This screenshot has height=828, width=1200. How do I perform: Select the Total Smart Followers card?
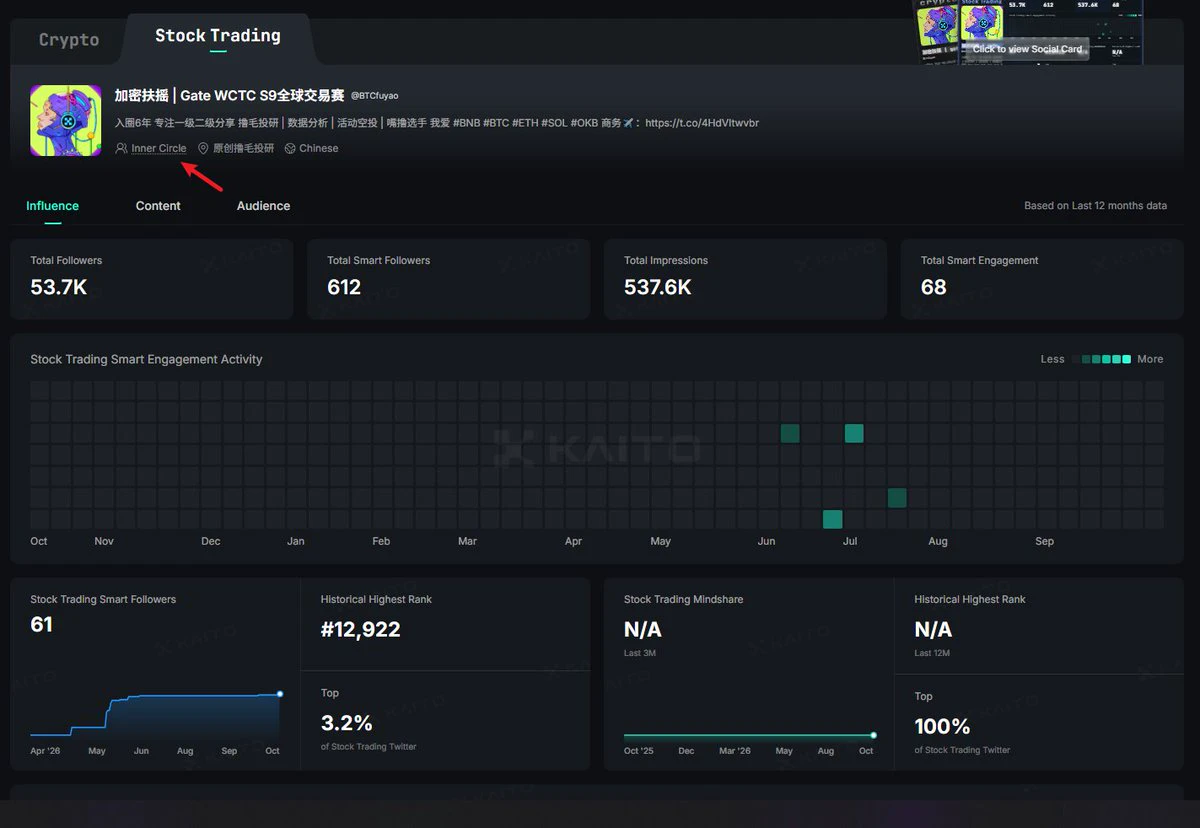448,279
